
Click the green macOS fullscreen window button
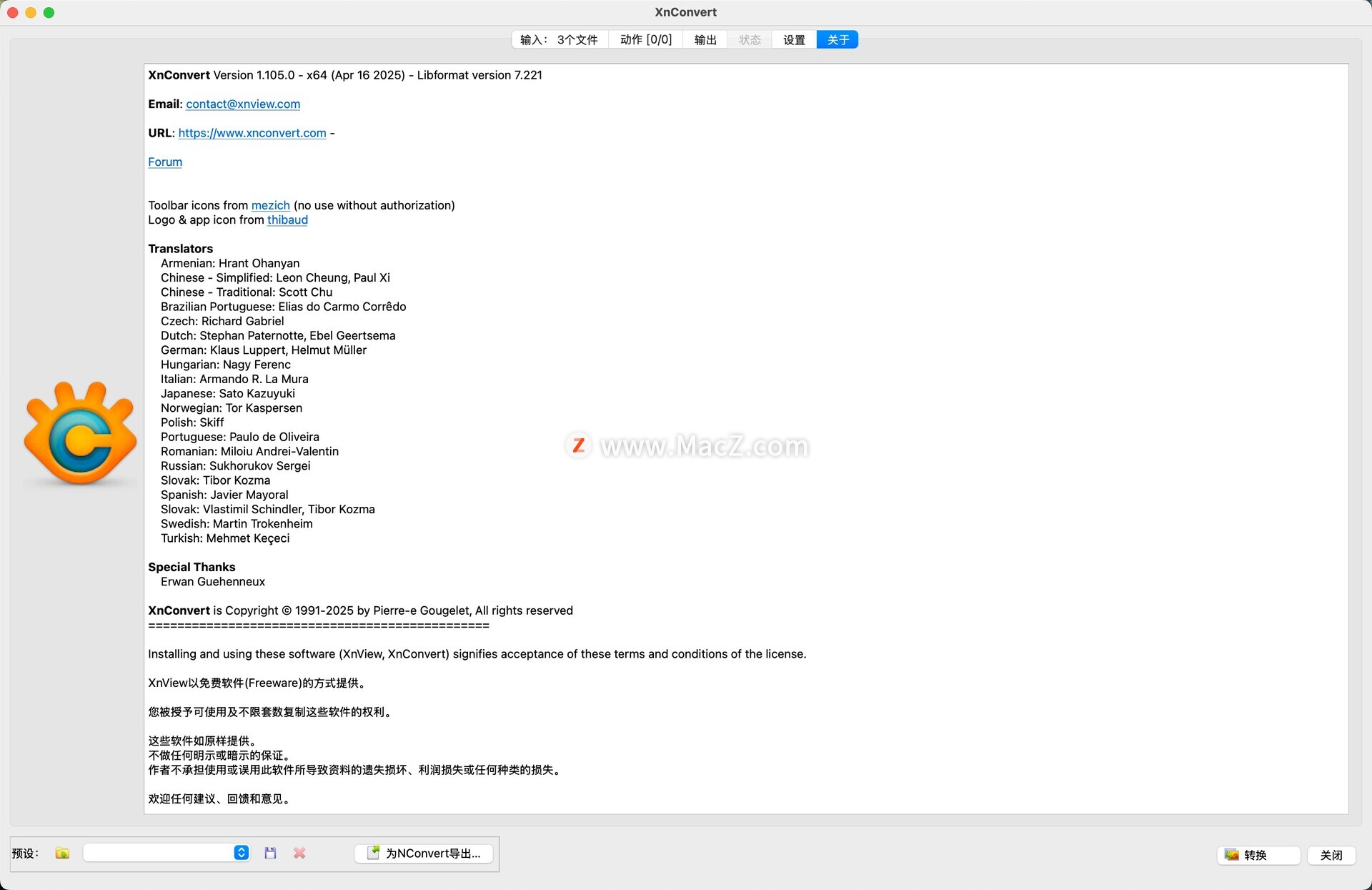point(49,12)
